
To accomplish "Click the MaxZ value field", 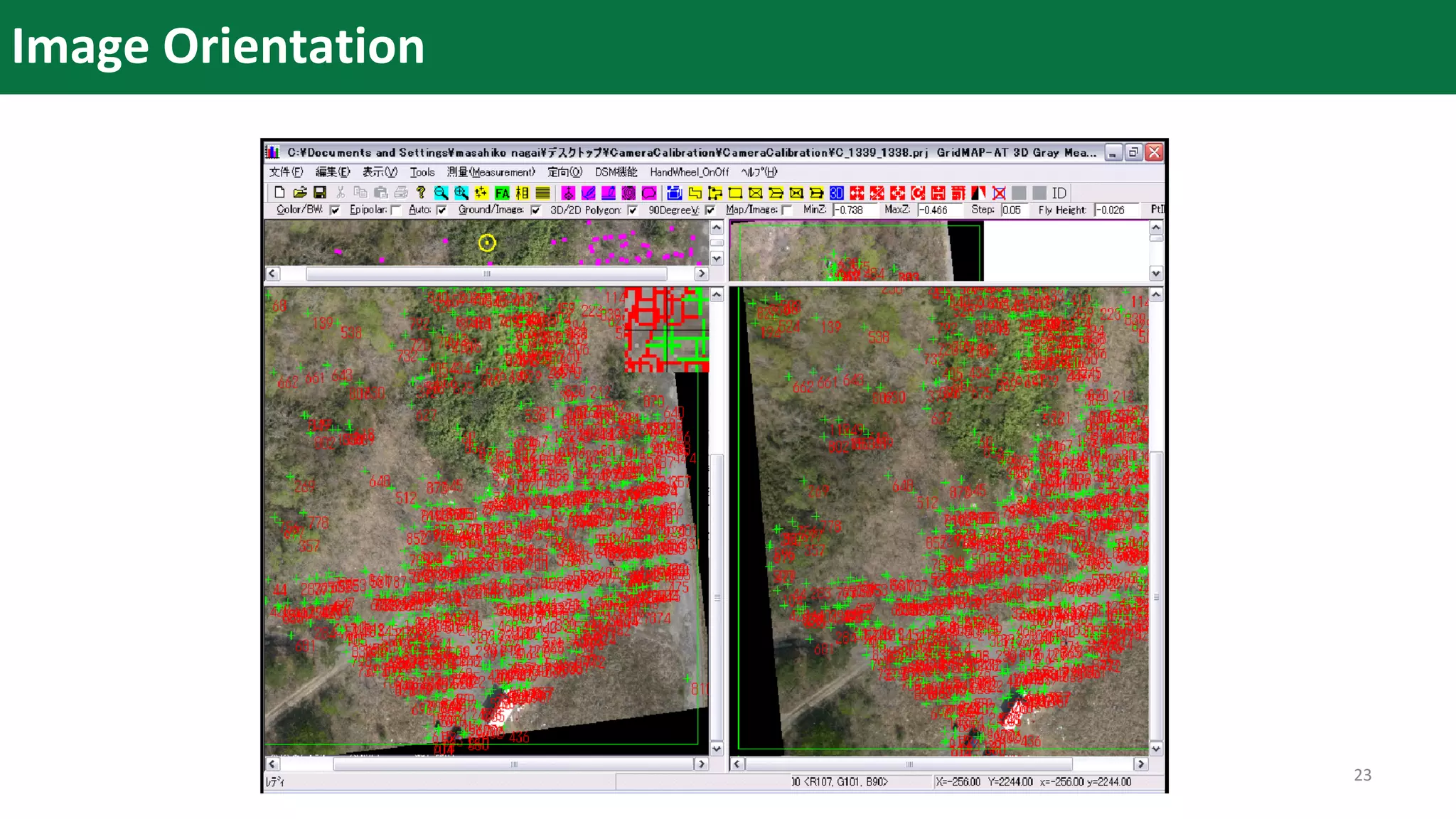I will (x=940, y=210).
